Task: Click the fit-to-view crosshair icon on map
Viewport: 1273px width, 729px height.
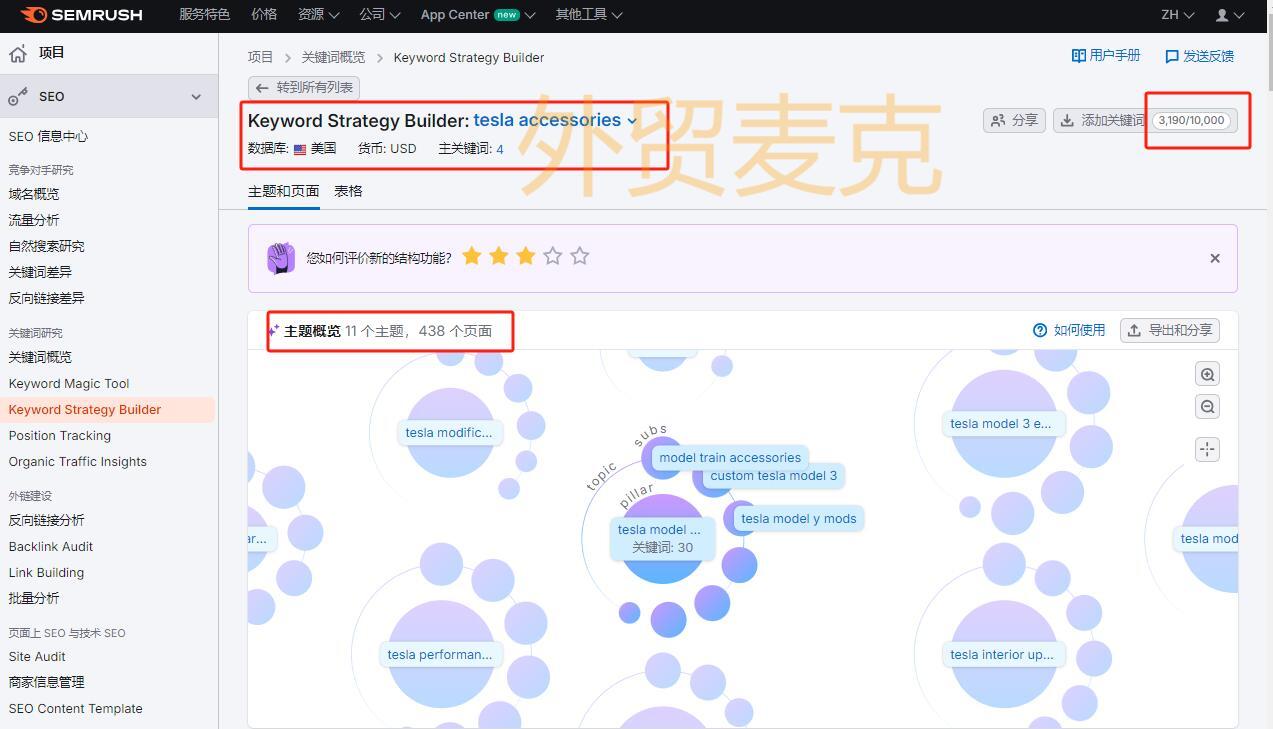Action: 1207,449
